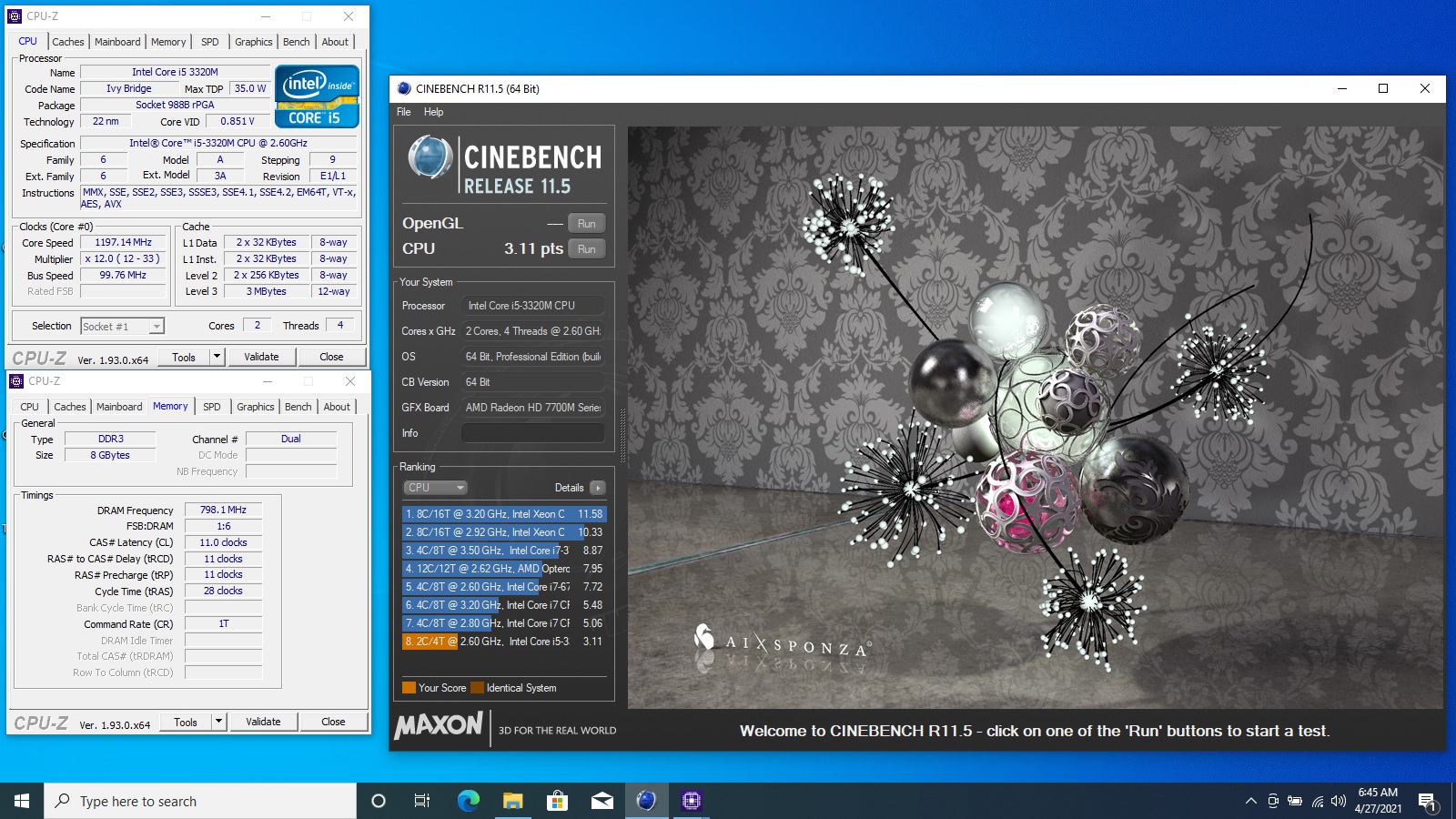Viewport: 1456px width, 819px height.
Task: Click the Cinebench Release 11.5 logo
Action: coord(504,164)
